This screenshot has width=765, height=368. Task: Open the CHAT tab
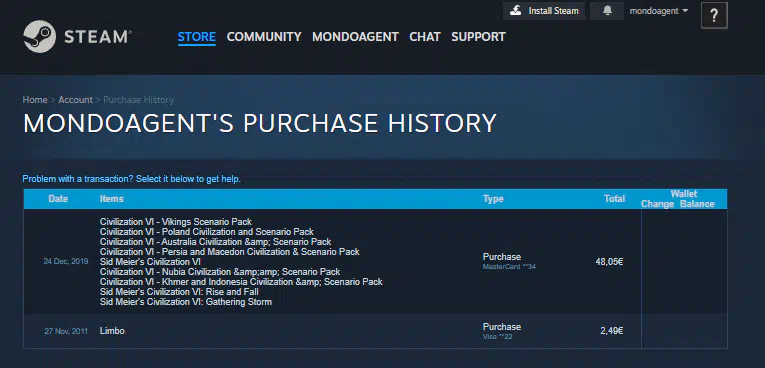click(x=425, y=37)
